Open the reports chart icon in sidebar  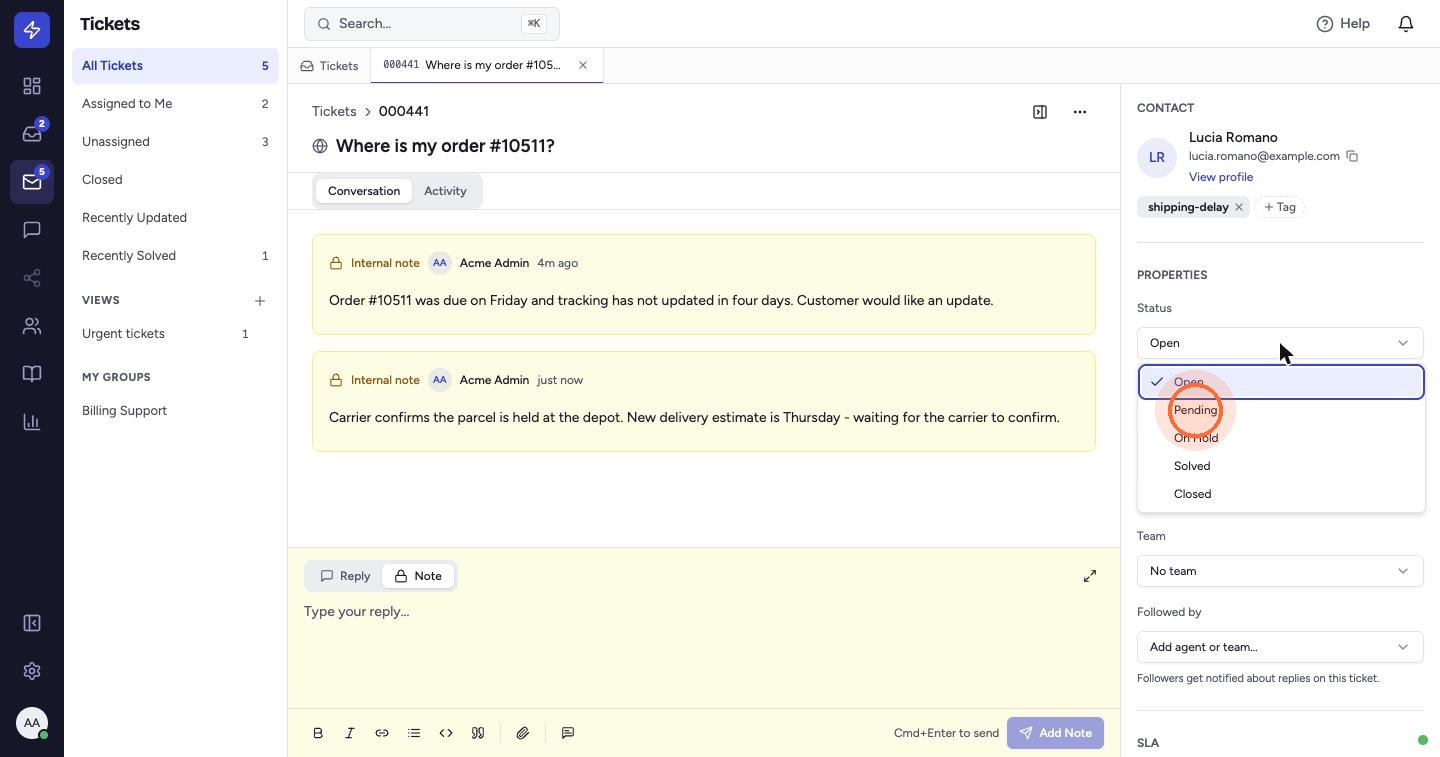[x=32, y=422]
